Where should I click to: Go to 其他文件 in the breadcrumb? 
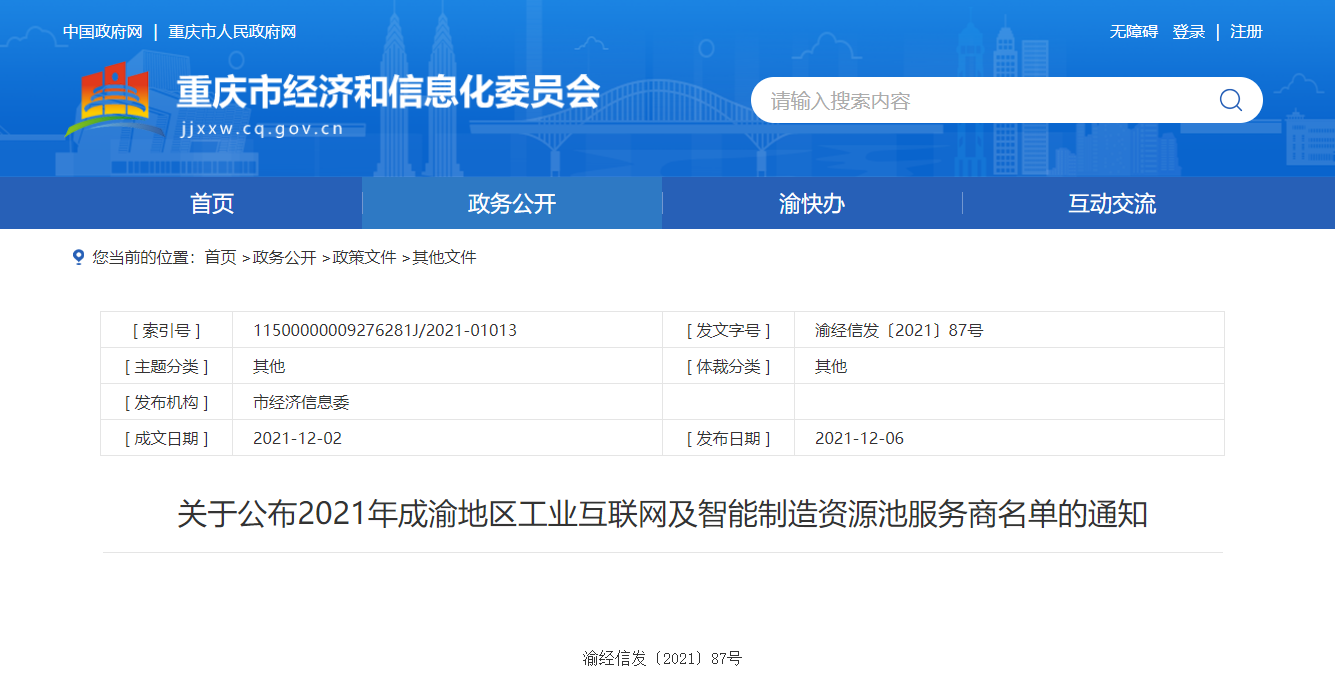(445, 257)
